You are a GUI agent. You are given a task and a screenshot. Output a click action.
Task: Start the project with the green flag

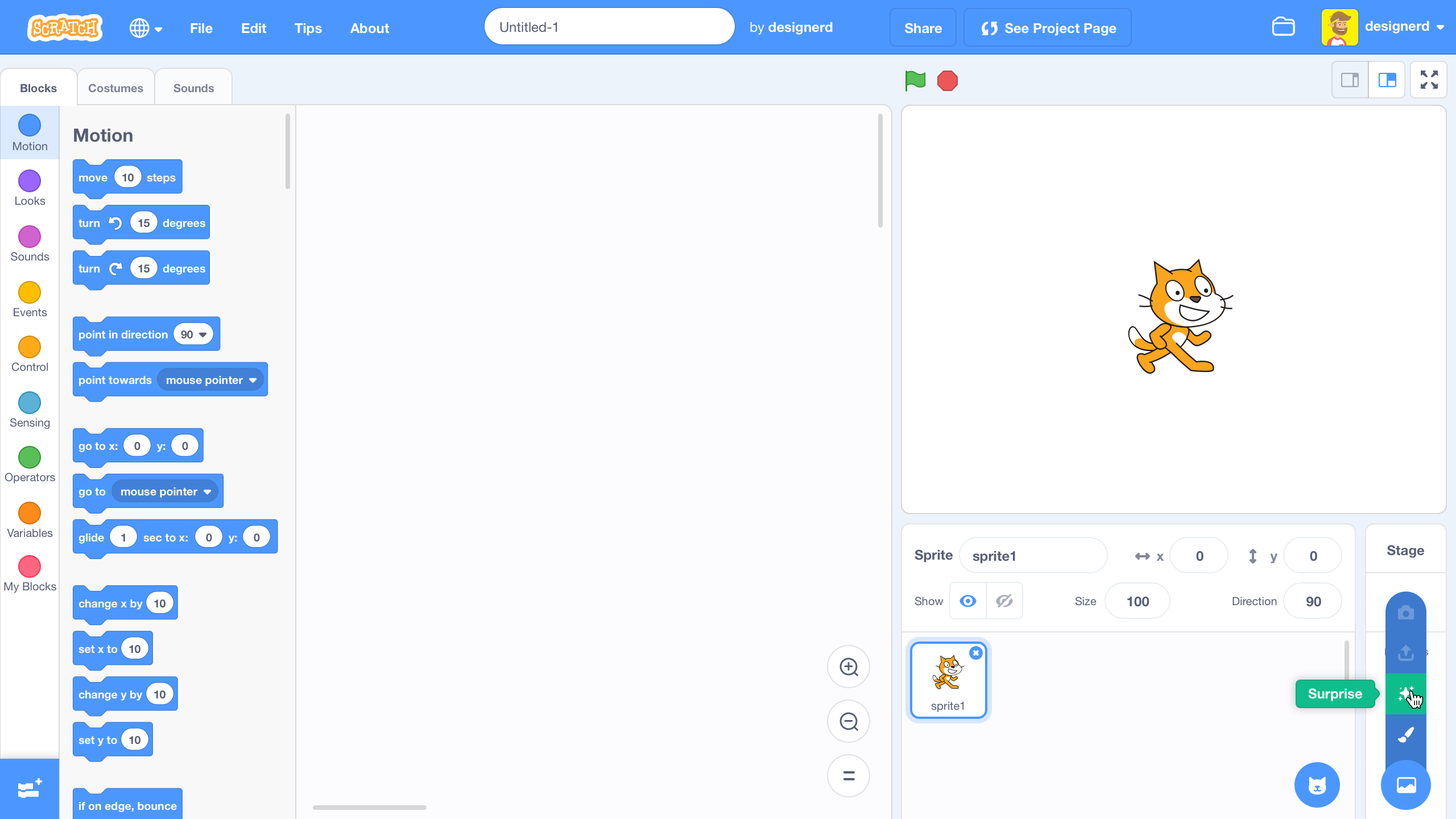tap(915, 81)
